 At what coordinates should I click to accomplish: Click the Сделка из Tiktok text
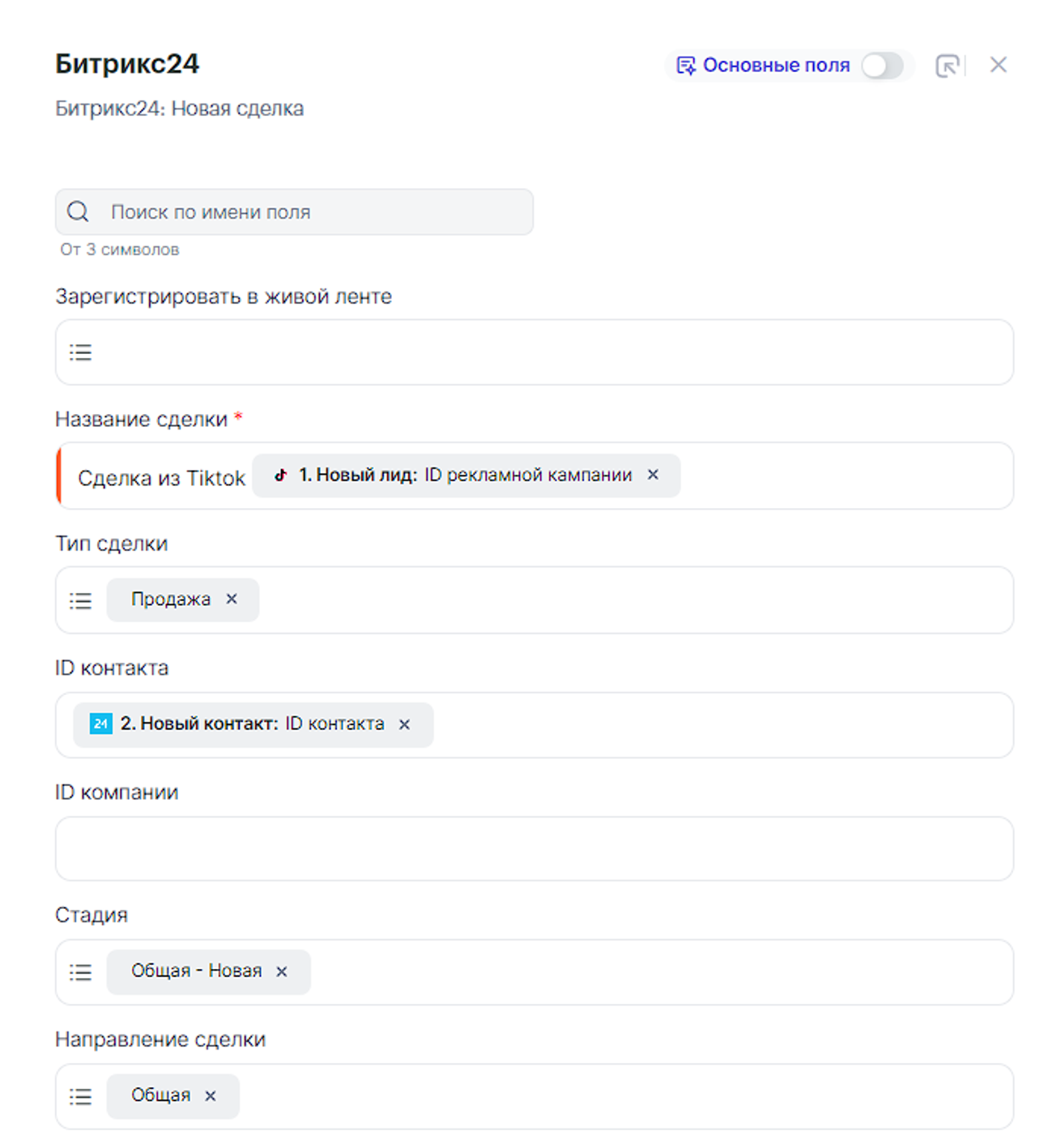click(x=161, y=478)
